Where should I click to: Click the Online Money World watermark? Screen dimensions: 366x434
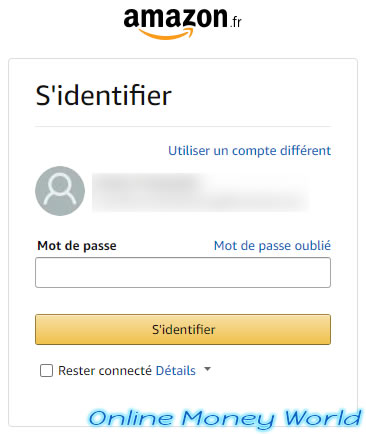[225, 418]
